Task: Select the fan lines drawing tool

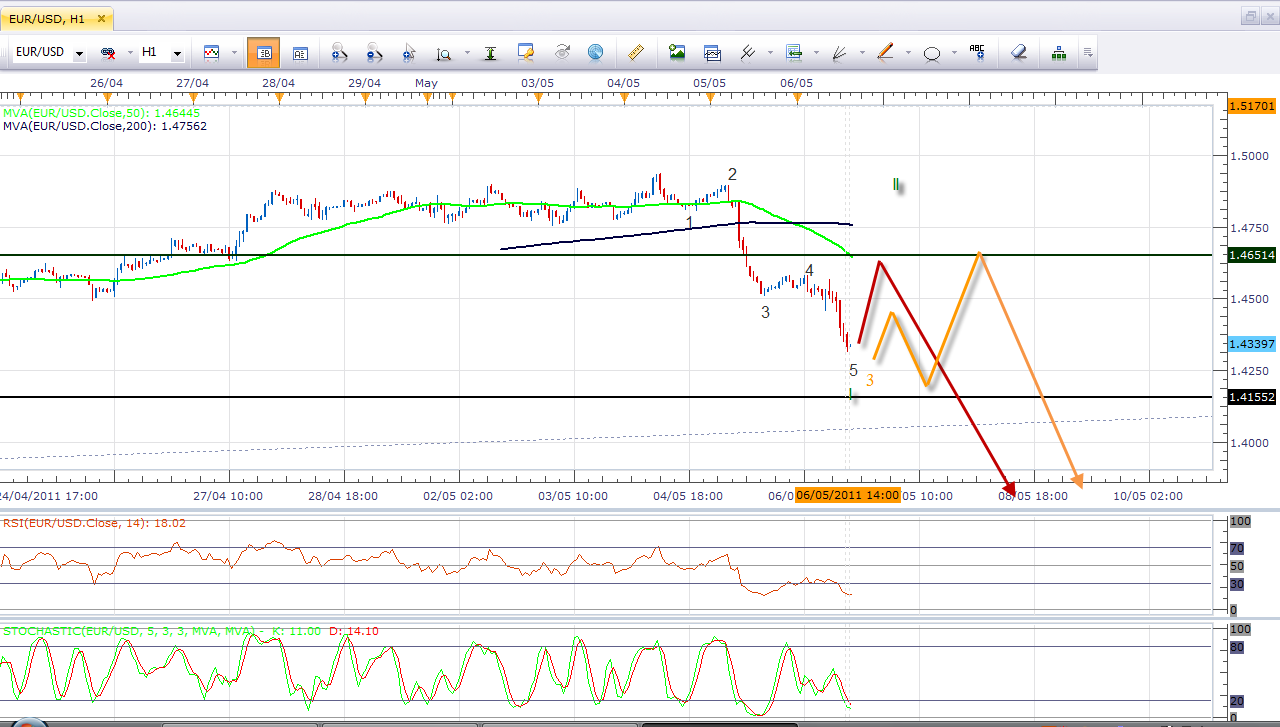Action: pyautogui.click(x=839, y=53)
